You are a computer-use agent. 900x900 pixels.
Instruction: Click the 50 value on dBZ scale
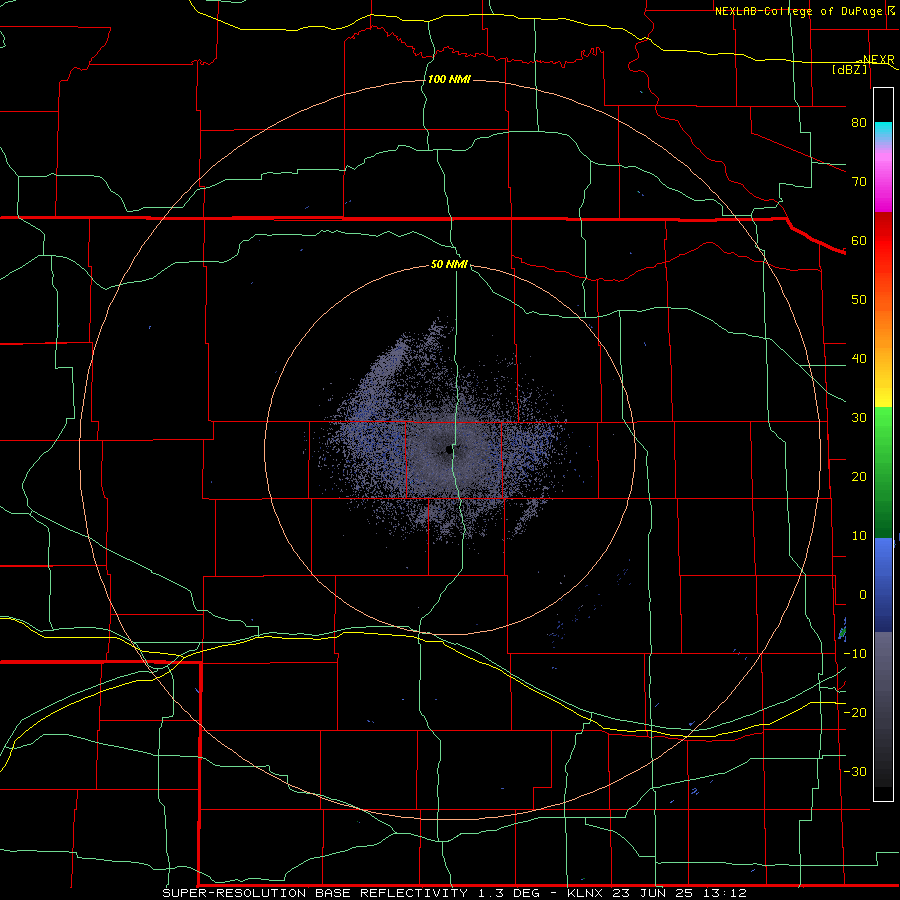point(859,300)
